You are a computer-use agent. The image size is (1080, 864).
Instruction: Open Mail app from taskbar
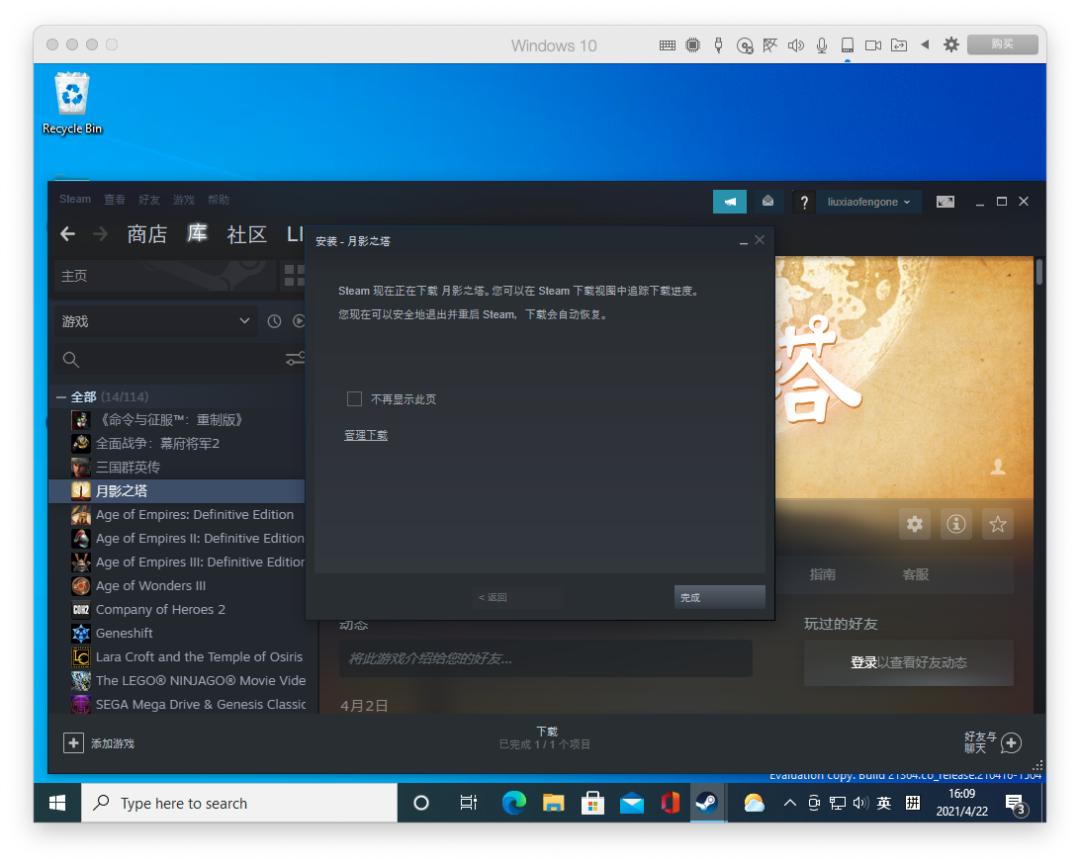click(x=632, y=803)
